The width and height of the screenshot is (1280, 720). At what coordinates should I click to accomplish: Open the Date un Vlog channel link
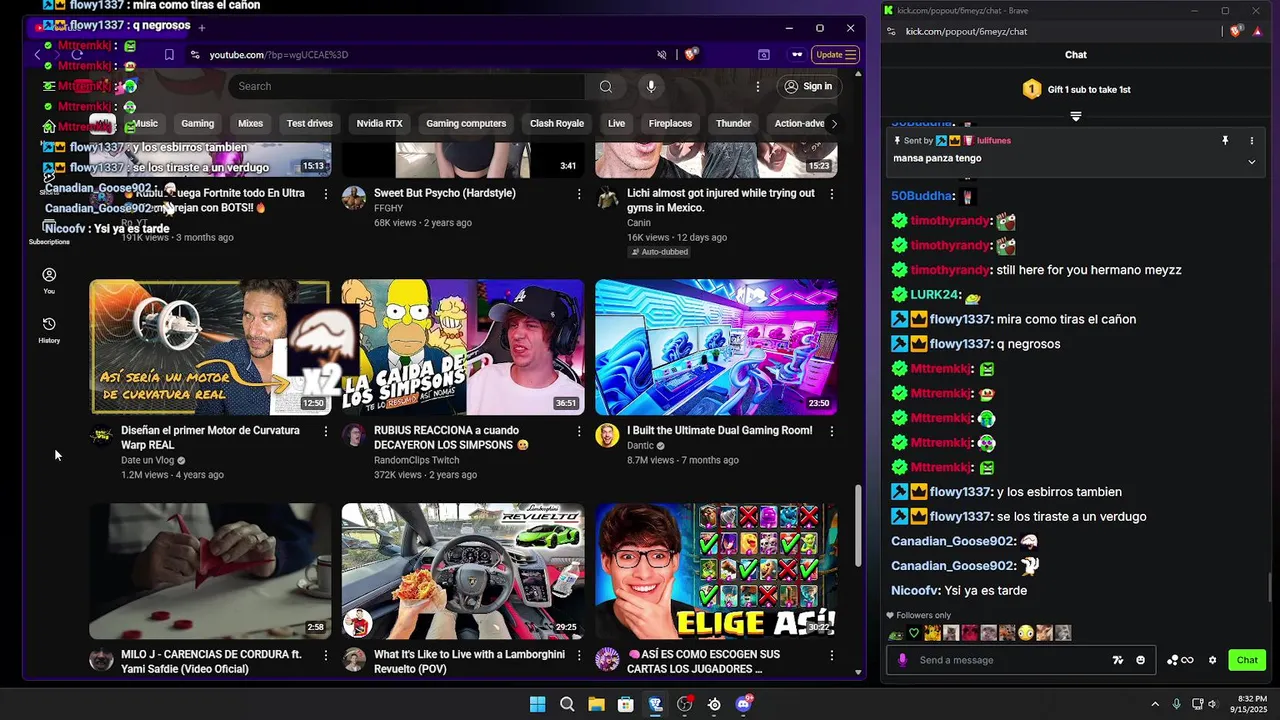[148, 460]
